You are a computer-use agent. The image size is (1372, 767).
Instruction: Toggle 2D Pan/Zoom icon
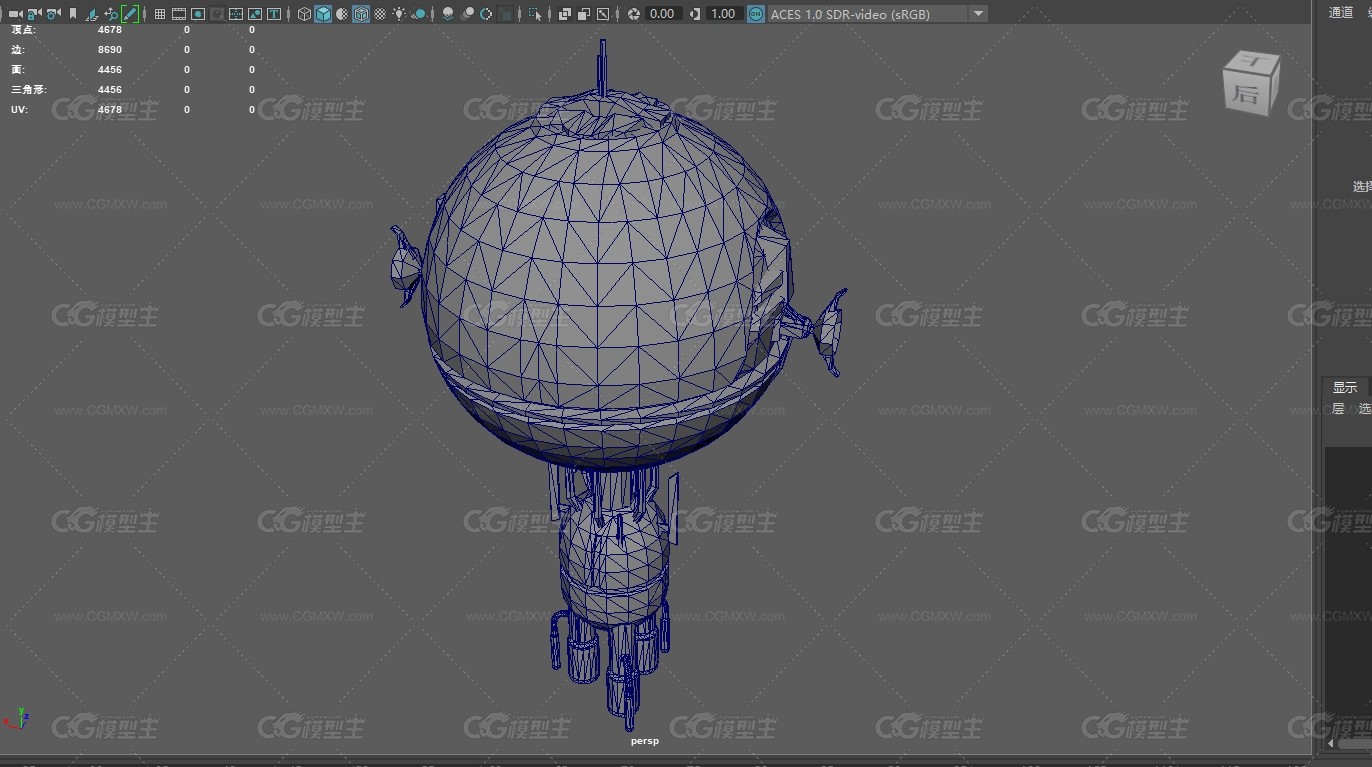(x=111, y=14)
